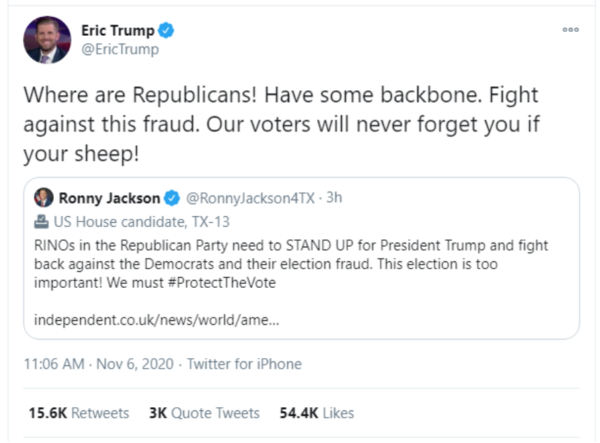View the 15.6K Retweets list
The height and width of the screenshot is (443, 600).
click(82, 412)
